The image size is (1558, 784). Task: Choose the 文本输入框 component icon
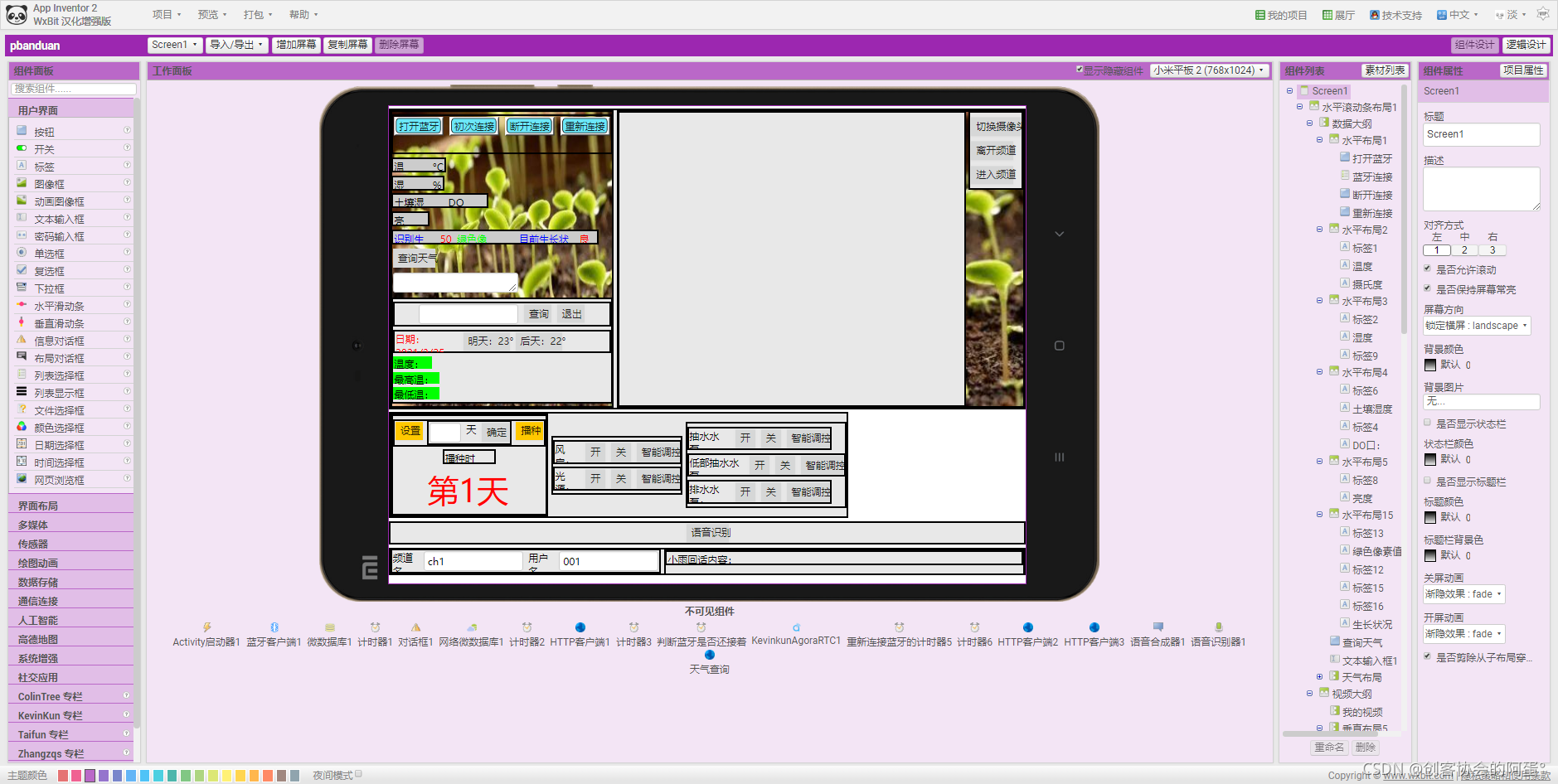[x=22, y=218]
